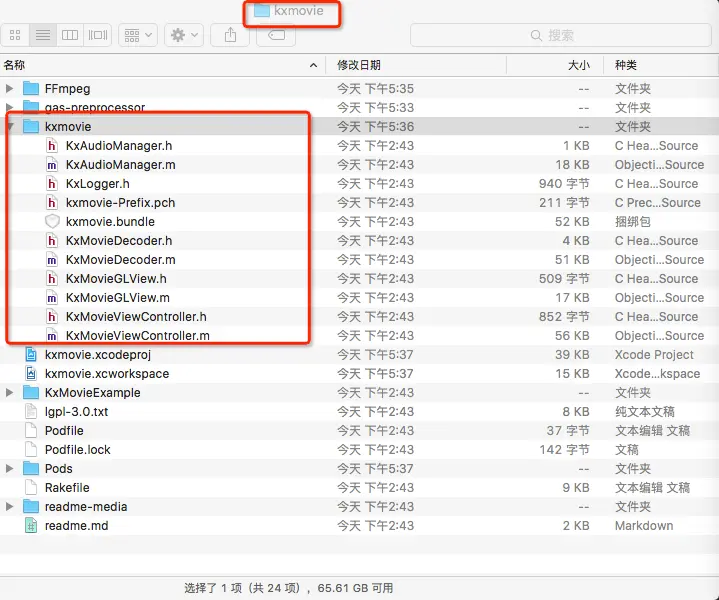719x600 pixels.
Task: Switch to Cover Flow view
Action: [98, 35]
